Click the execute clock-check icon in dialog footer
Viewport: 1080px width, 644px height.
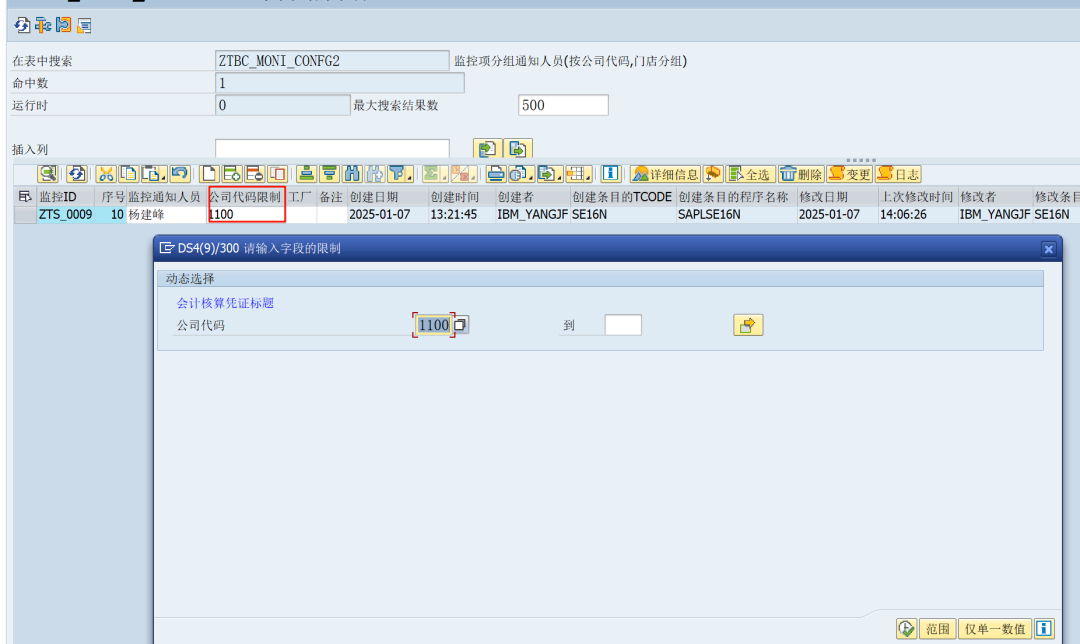[x=906, y=628]
